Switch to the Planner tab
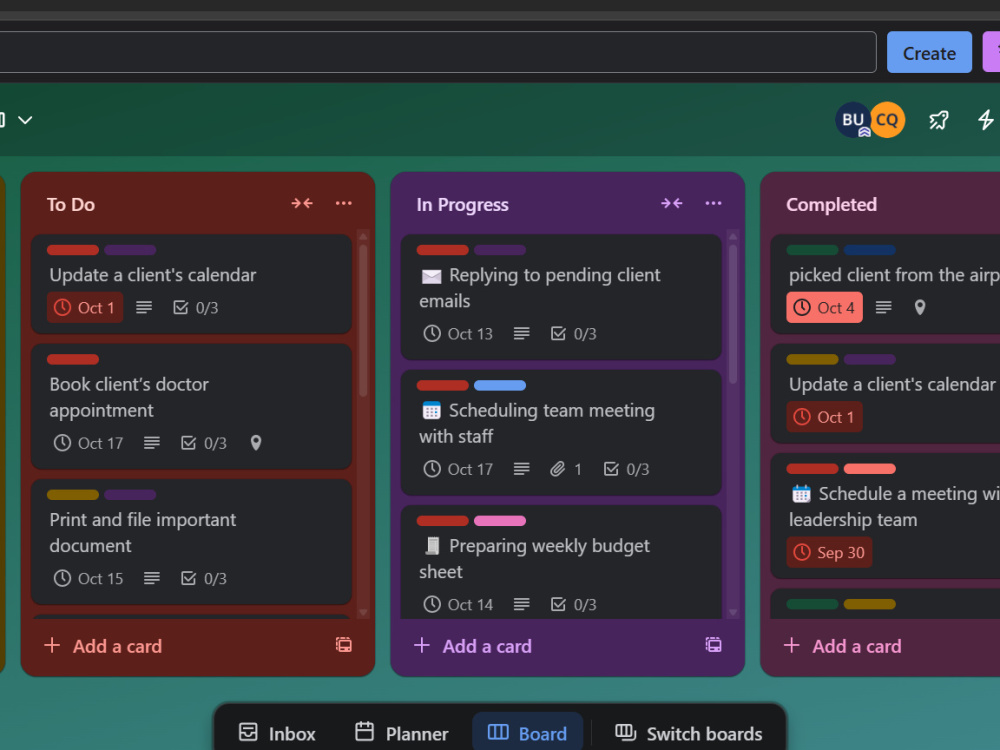The image size is (1000, 750). point(402,733)
